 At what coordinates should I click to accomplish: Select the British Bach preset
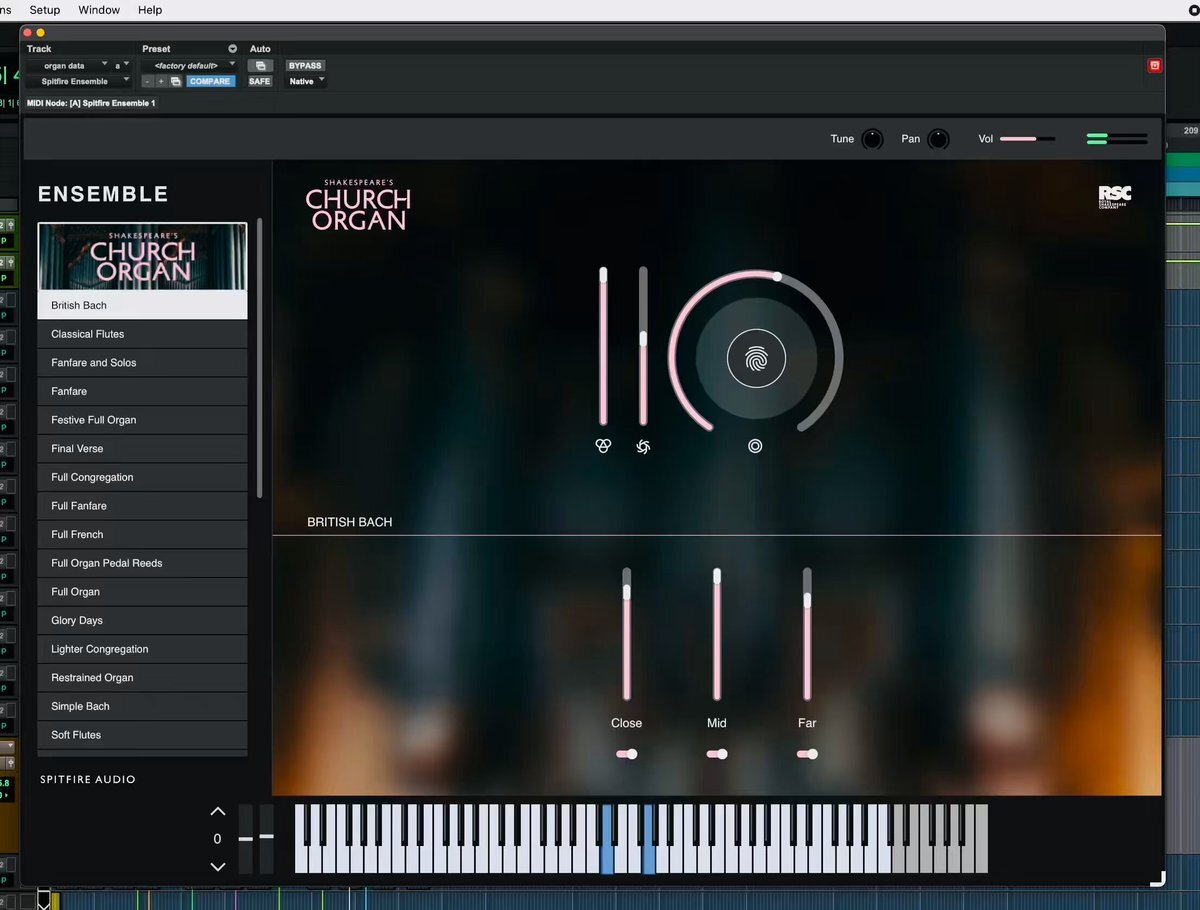pos(142,305)
